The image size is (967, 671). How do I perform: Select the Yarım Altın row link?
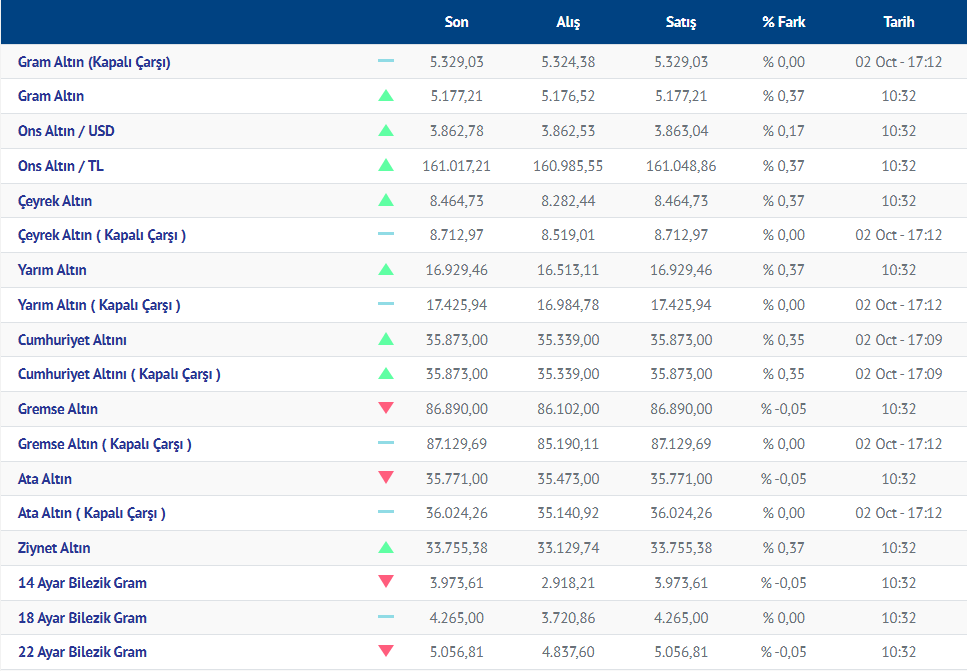pyautogui.click(x=52, y=270)
